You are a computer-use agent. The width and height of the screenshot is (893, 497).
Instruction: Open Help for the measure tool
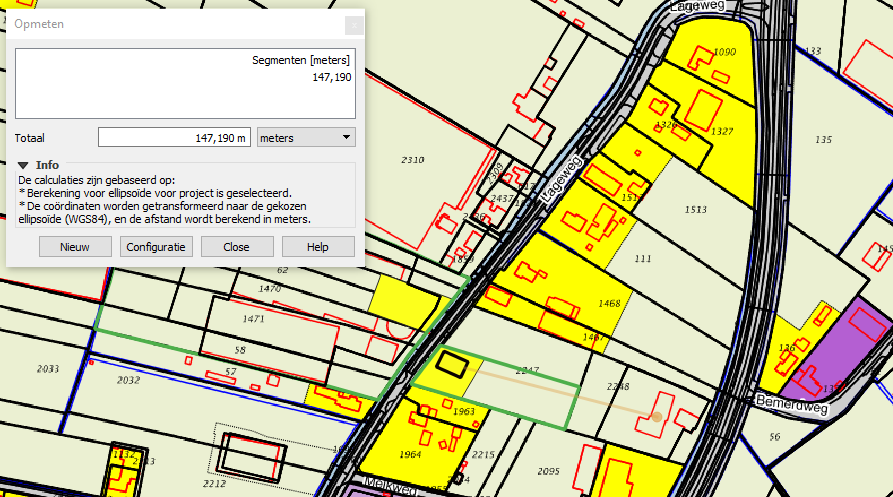318,247
